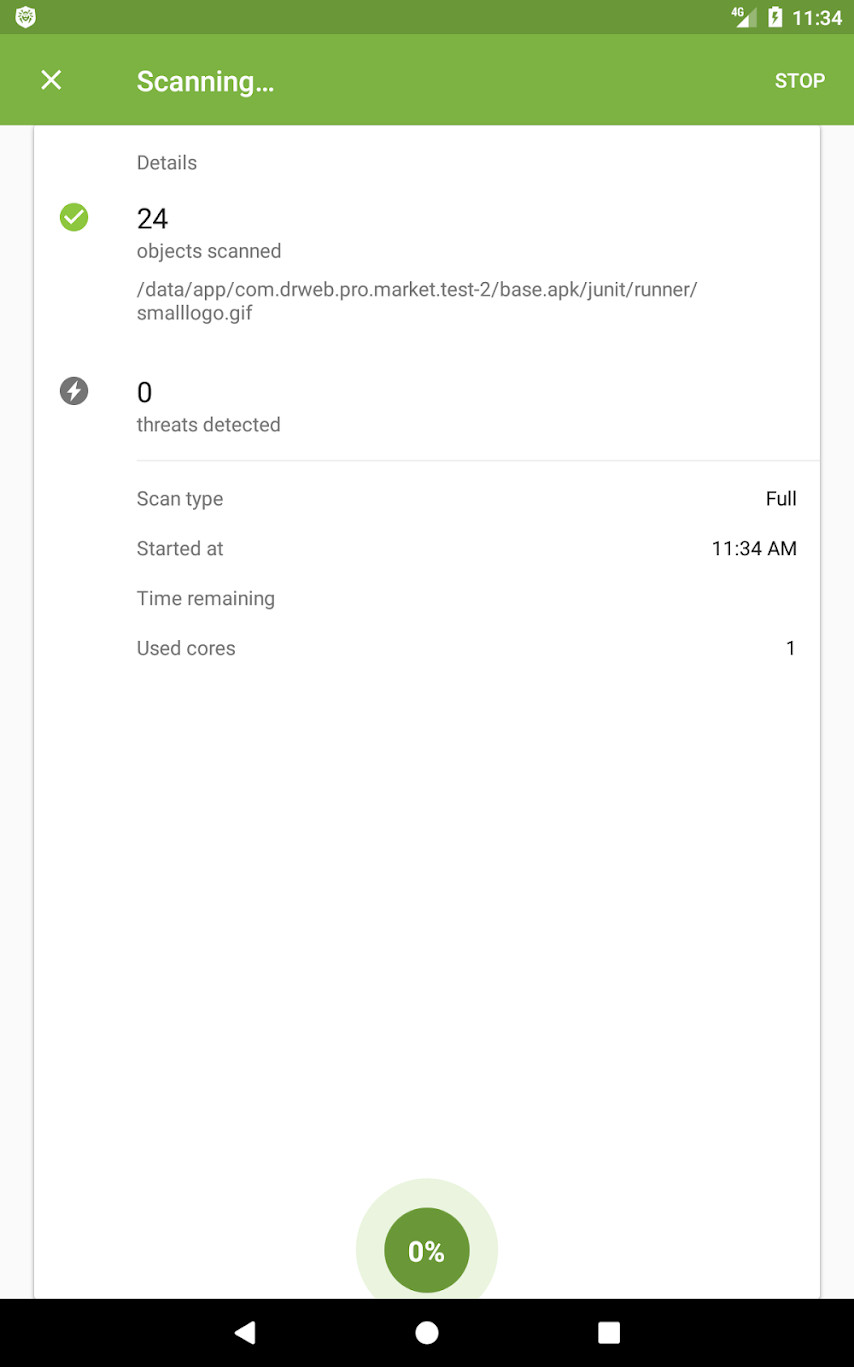Tap the Scanning… title text

coord(205,82)
